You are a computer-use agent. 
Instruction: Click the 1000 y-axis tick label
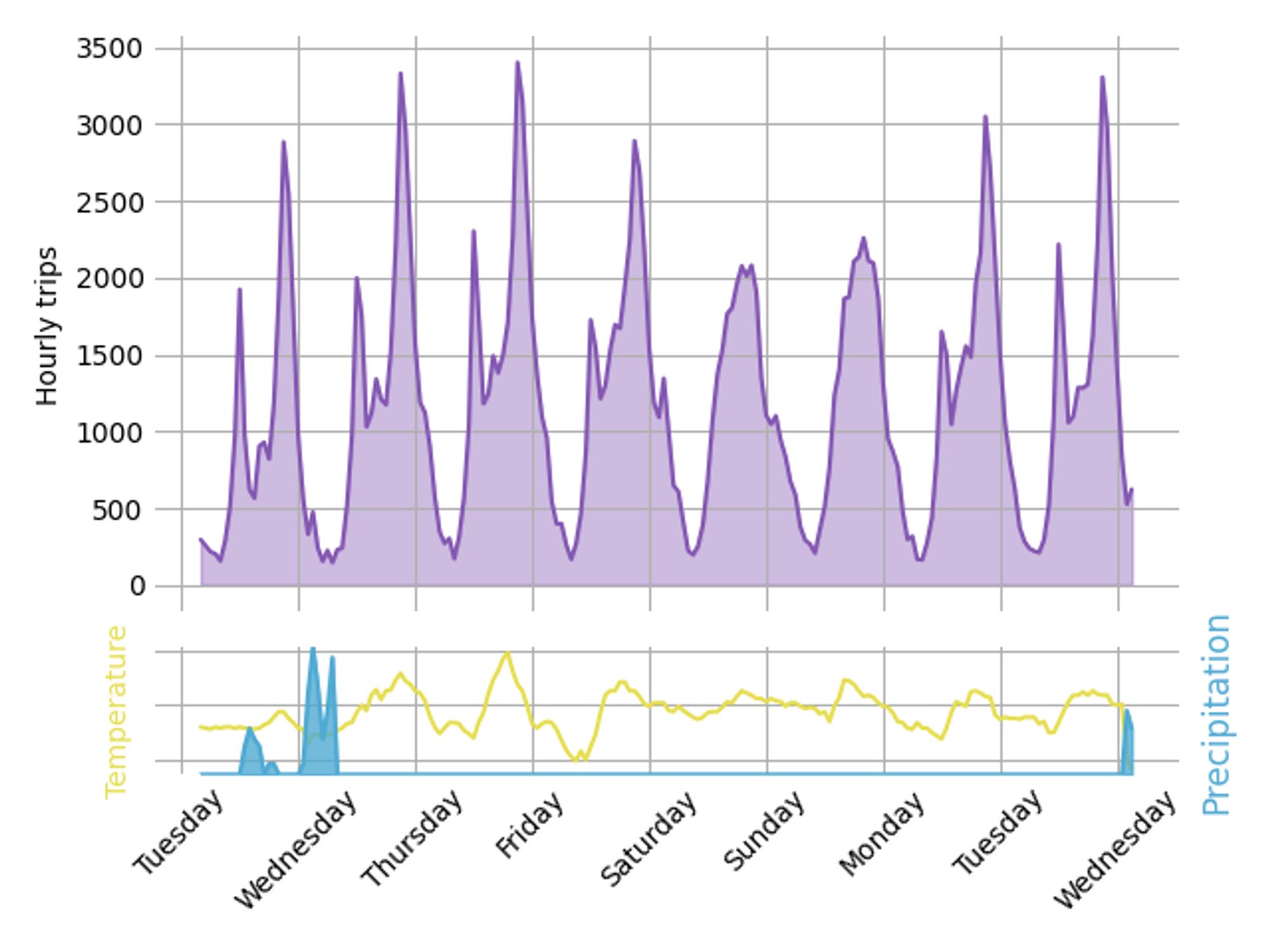(109, 433)
